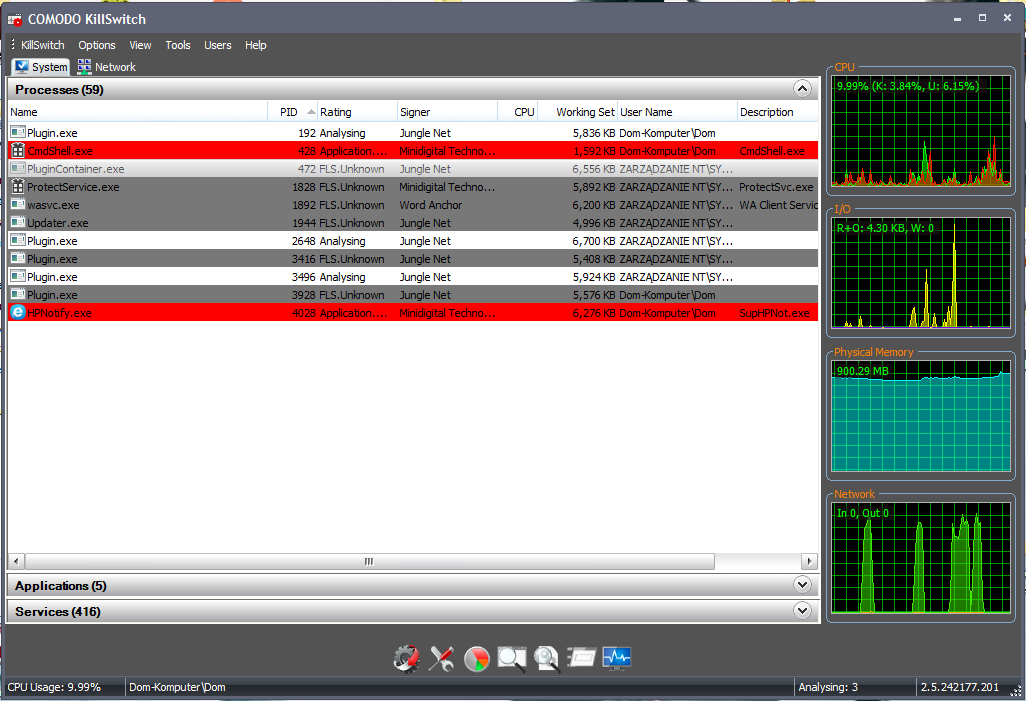
Task: Click the status bar resize grip
Action: tap(1016, 691)
